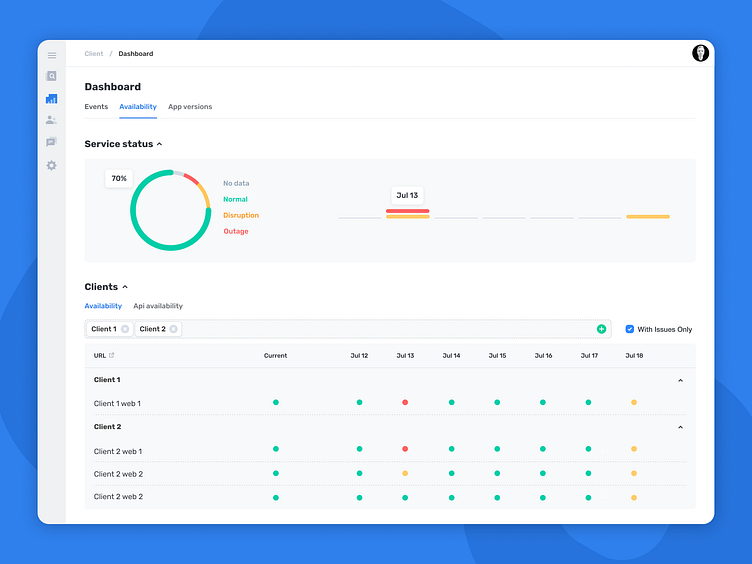
Task: Open the messages chat icon in the sidebar
Action: [51, 142]
